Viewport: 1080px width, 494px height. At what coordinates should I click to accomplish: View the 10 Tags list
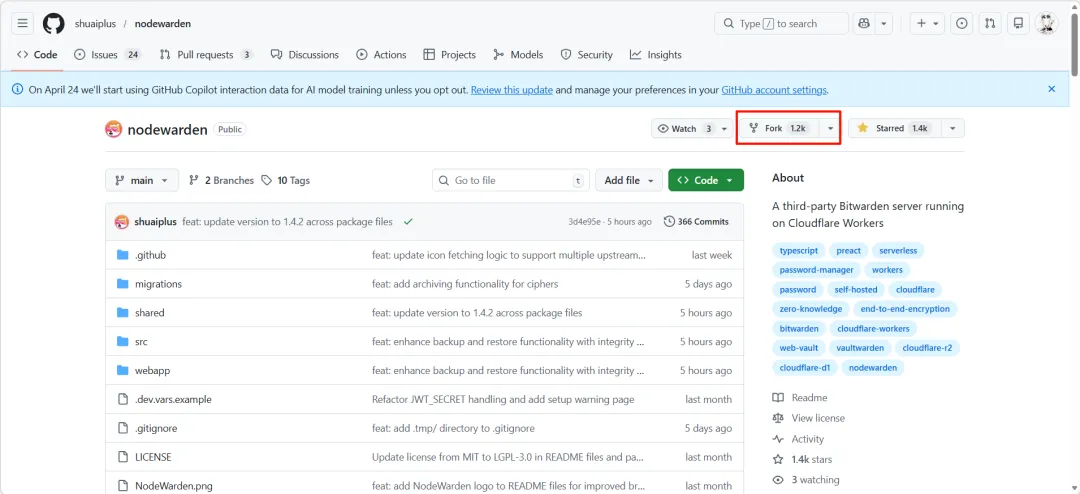286,181
